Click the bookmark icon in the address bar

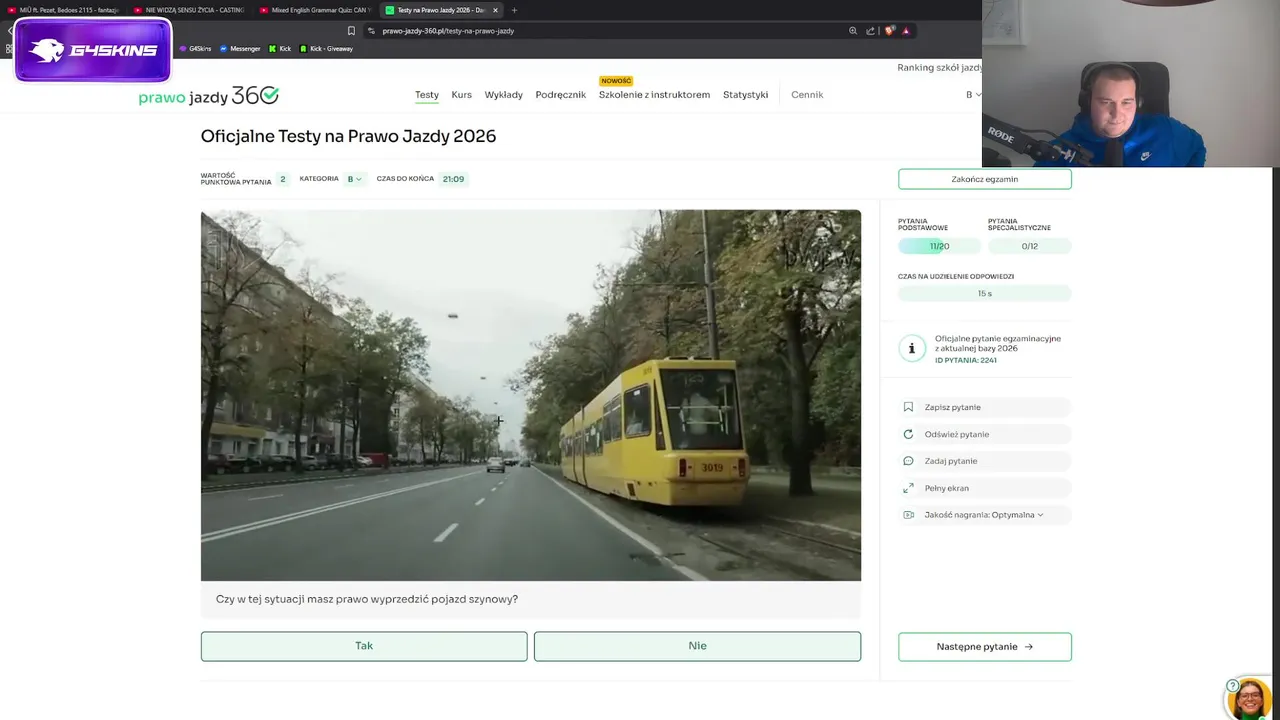click(351, 31)
